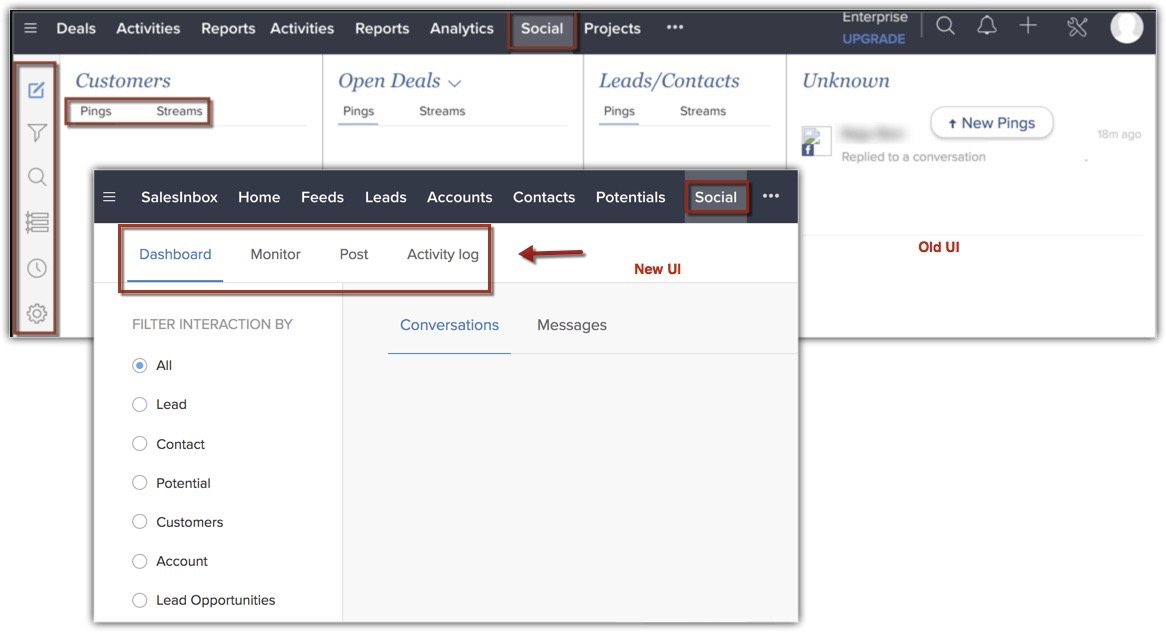Screen dimensions: 1166x642
Task: Open the hamburger menu in Old UI navbar
Action: pos(30,28)
